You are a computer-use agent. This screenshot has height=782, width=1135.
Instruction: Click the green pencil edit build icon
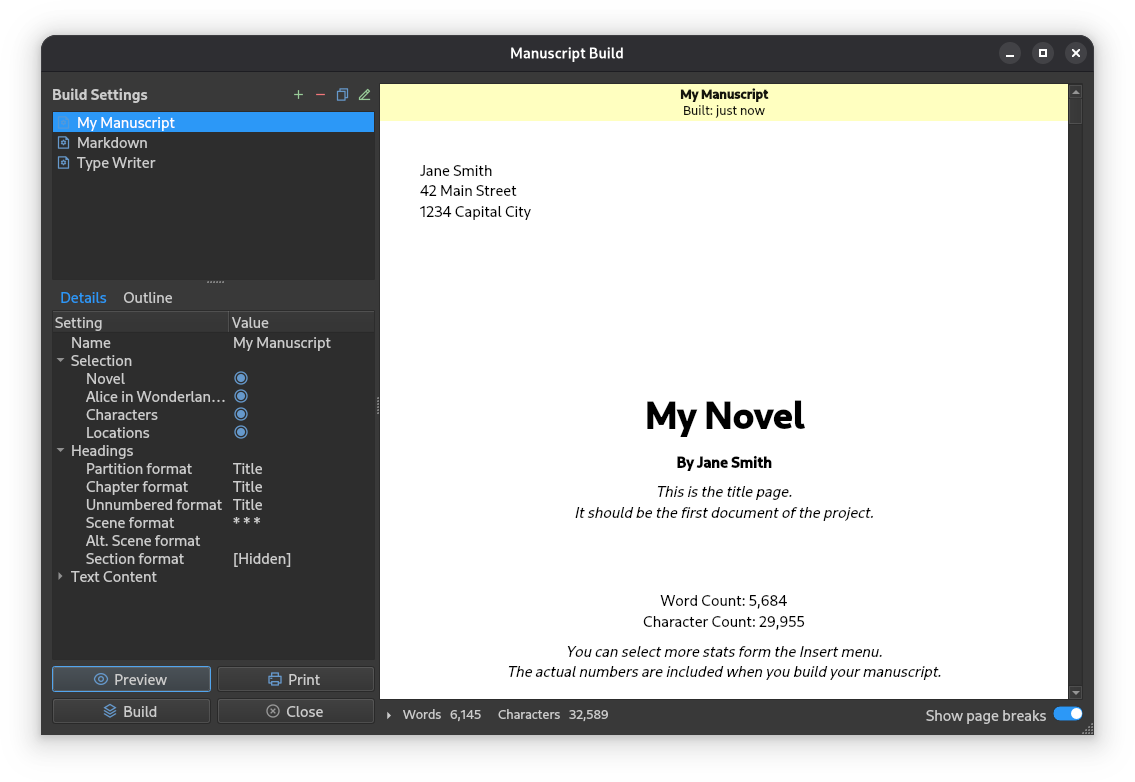pyautogui.click(x=365, y=95)
